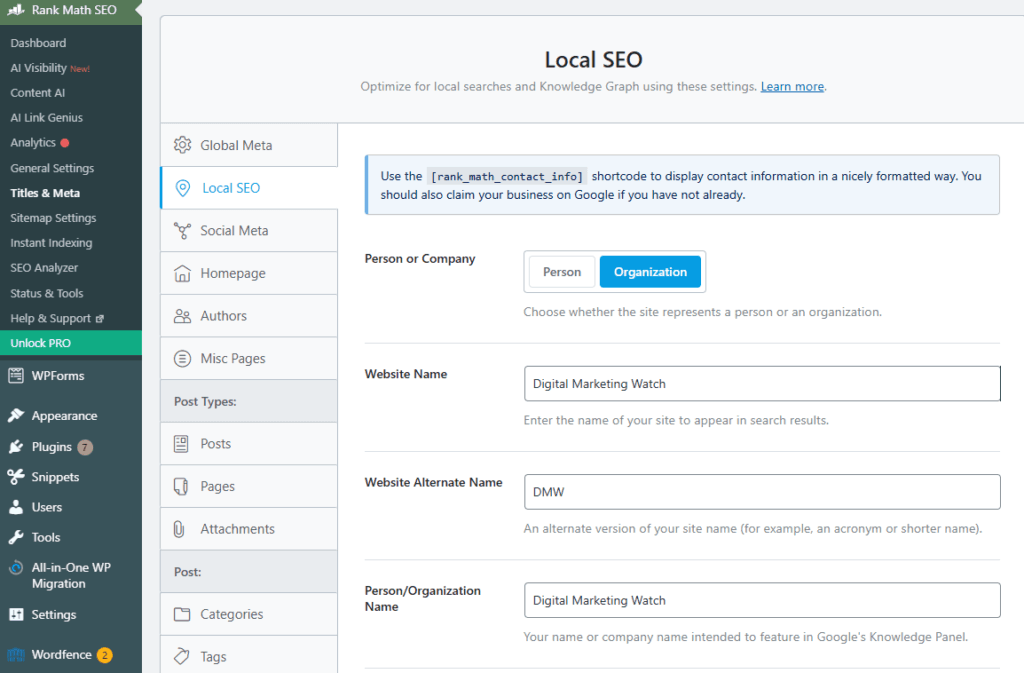Click the Authors people icon
1024x673 pixels.
182,316
